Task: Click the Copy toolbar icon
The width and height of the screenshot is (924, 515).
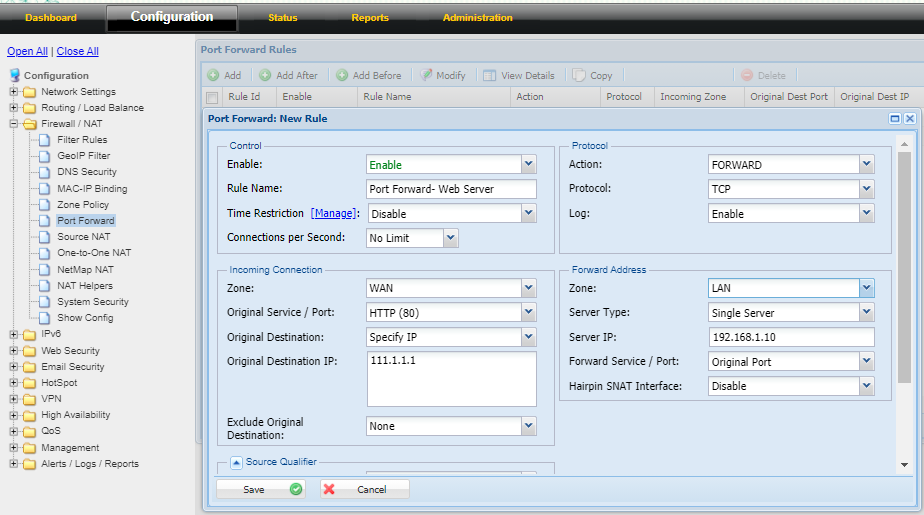Action: (579, 75)
